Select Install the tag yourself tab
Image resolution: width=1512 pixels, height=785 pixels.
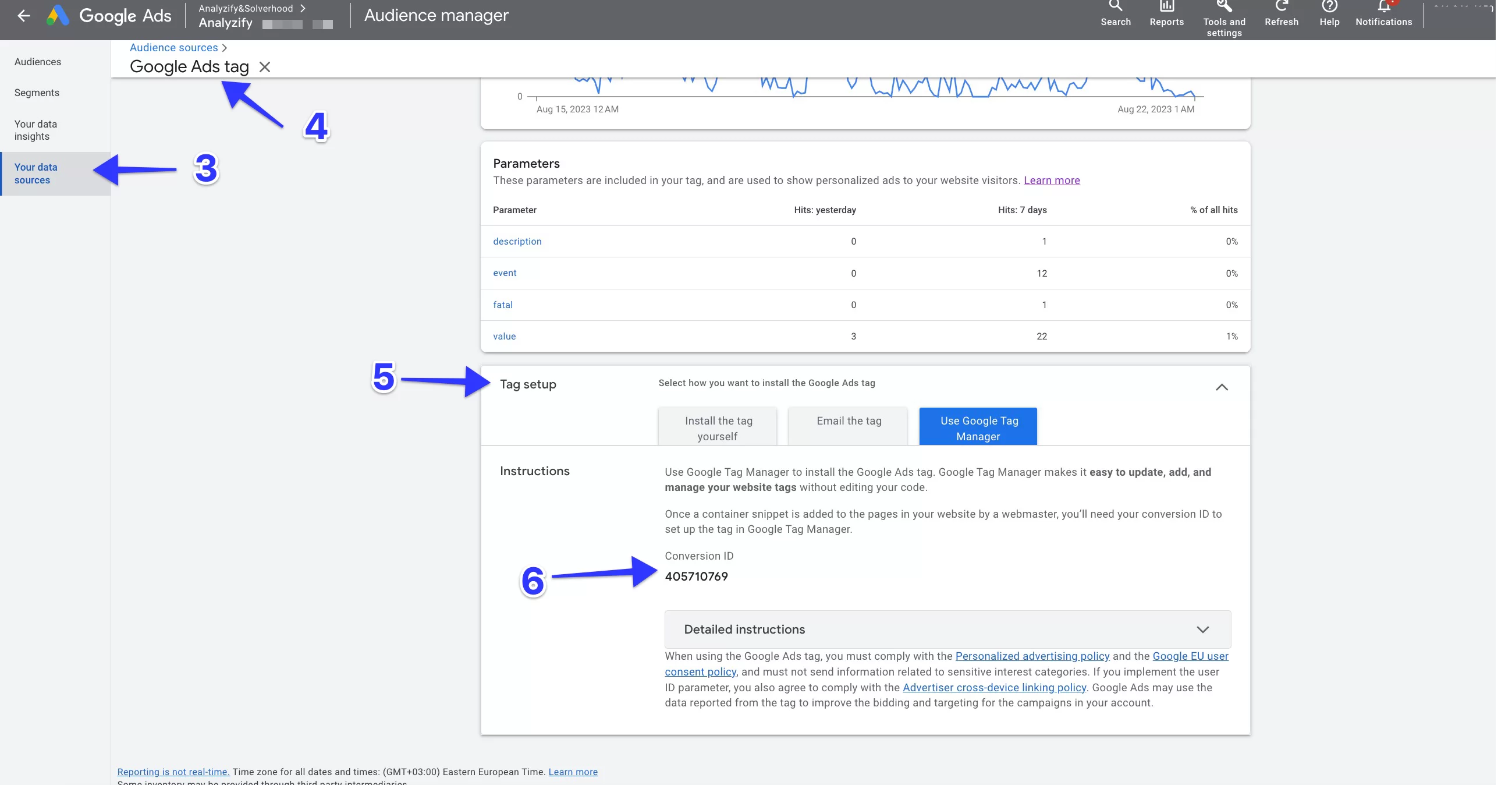(717, 426)
